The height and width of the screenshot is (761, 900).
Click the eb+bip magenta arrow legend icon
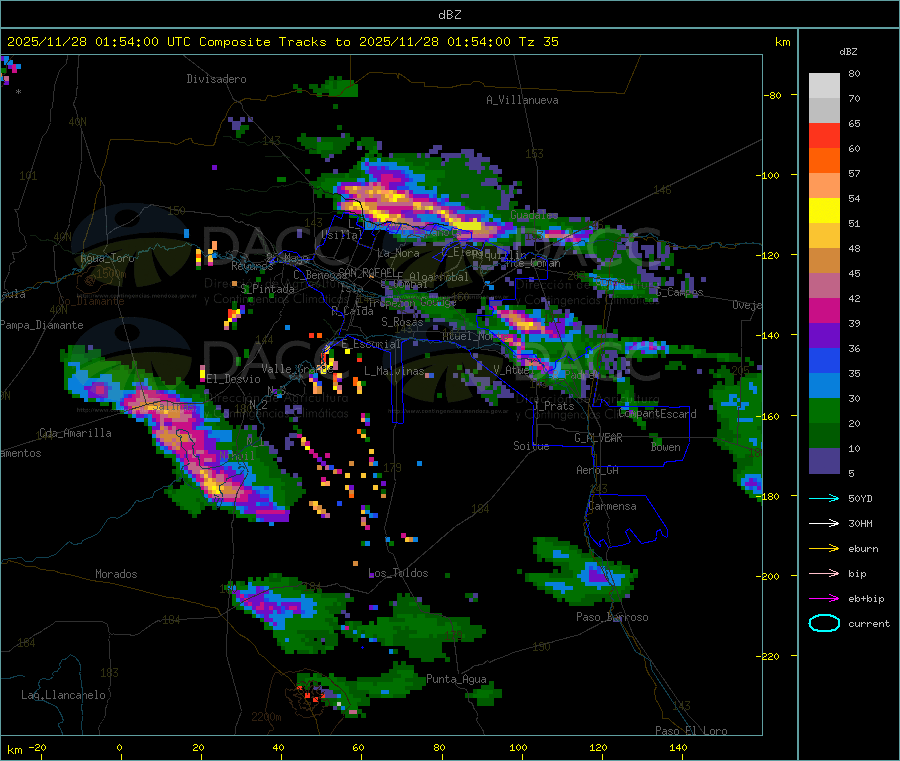[x=824, y=598]
